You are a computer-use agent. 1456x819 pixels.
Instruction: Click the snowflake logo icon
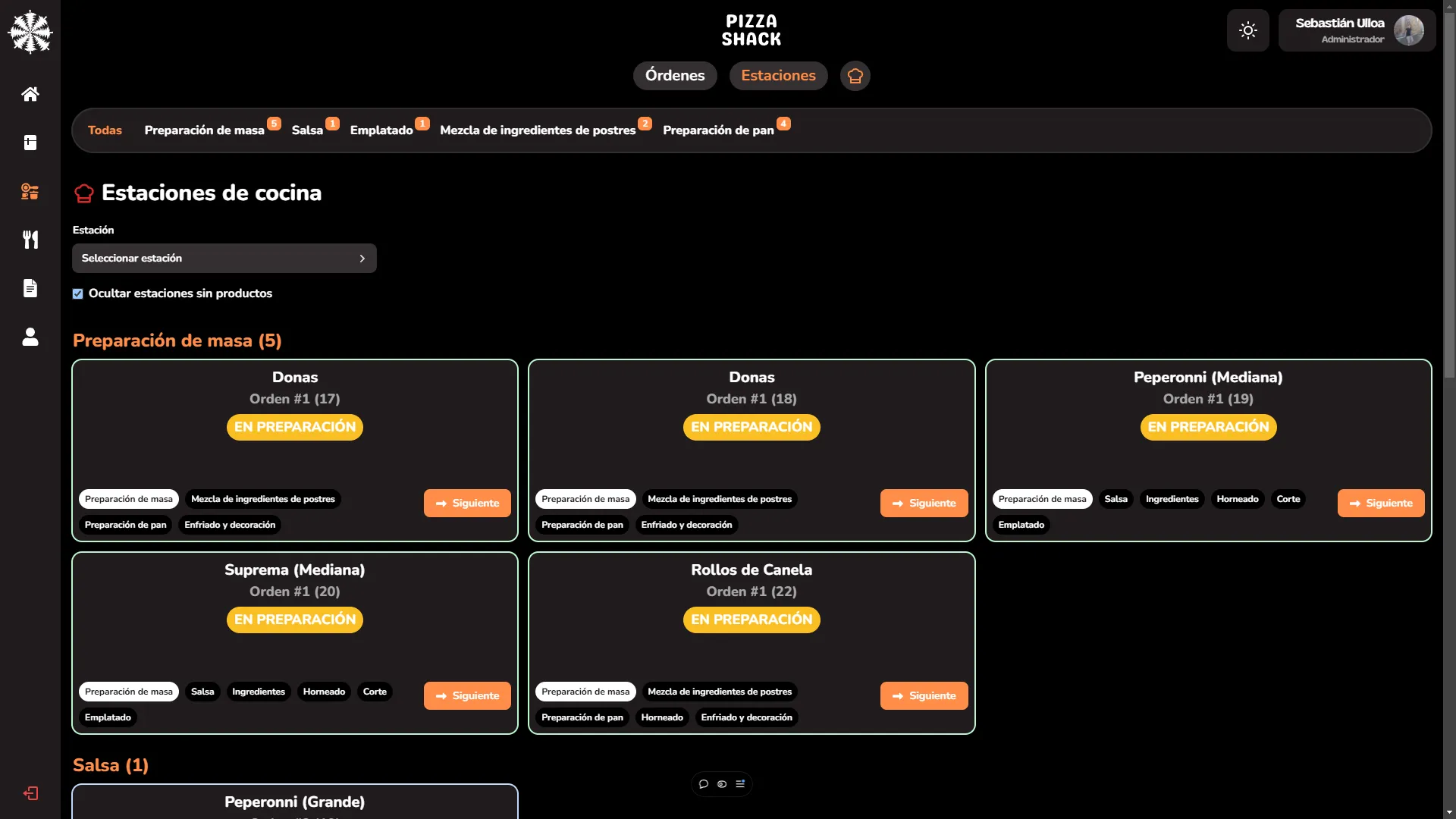[30, 32]
